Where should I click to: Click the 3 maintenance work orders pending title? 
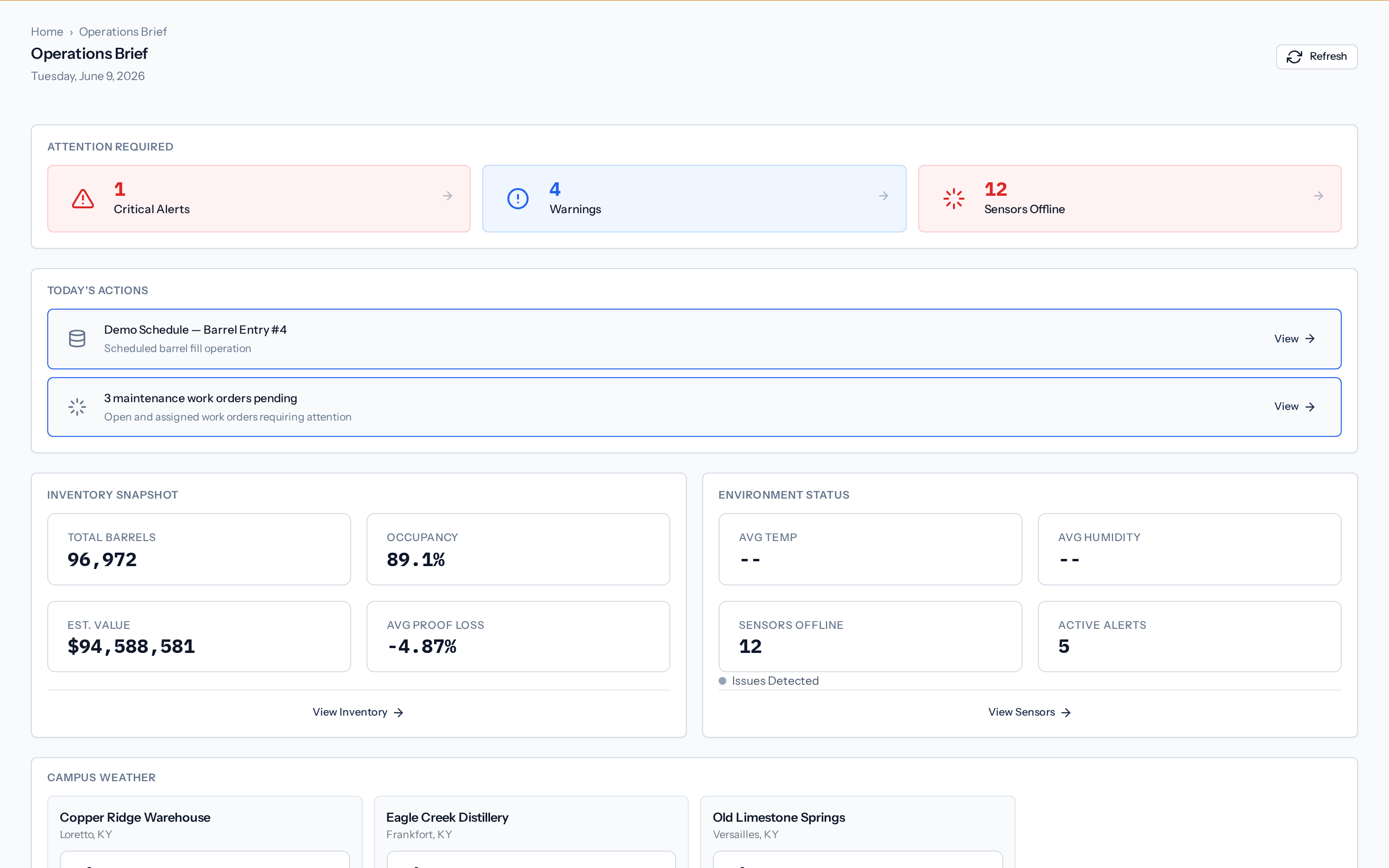click(200, 398)
